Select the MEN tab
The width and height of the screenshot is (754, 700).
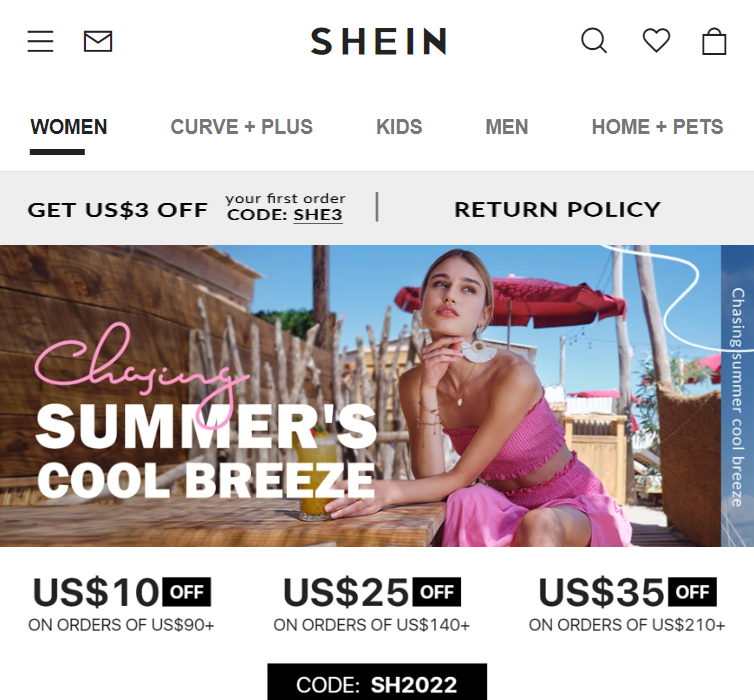tap(507, 127)
